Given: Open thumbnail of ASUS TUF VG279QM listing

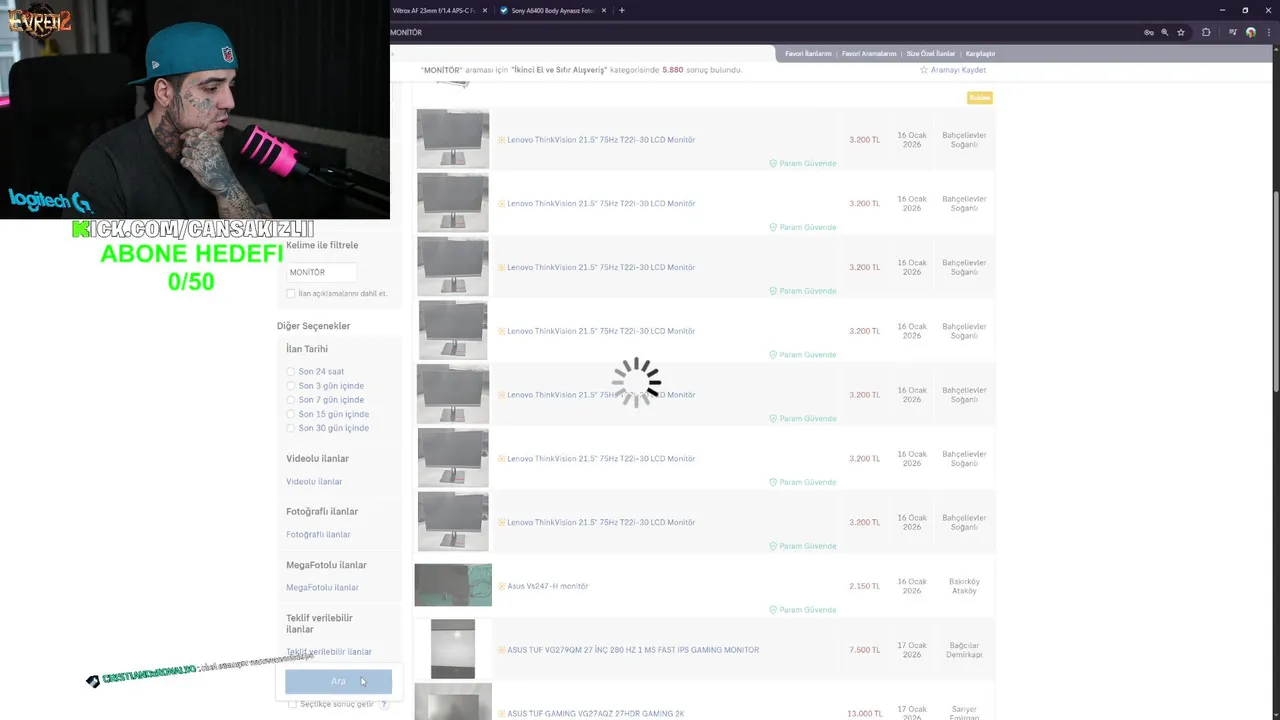Looking at the screenshot, I should (x=453, y=649).
